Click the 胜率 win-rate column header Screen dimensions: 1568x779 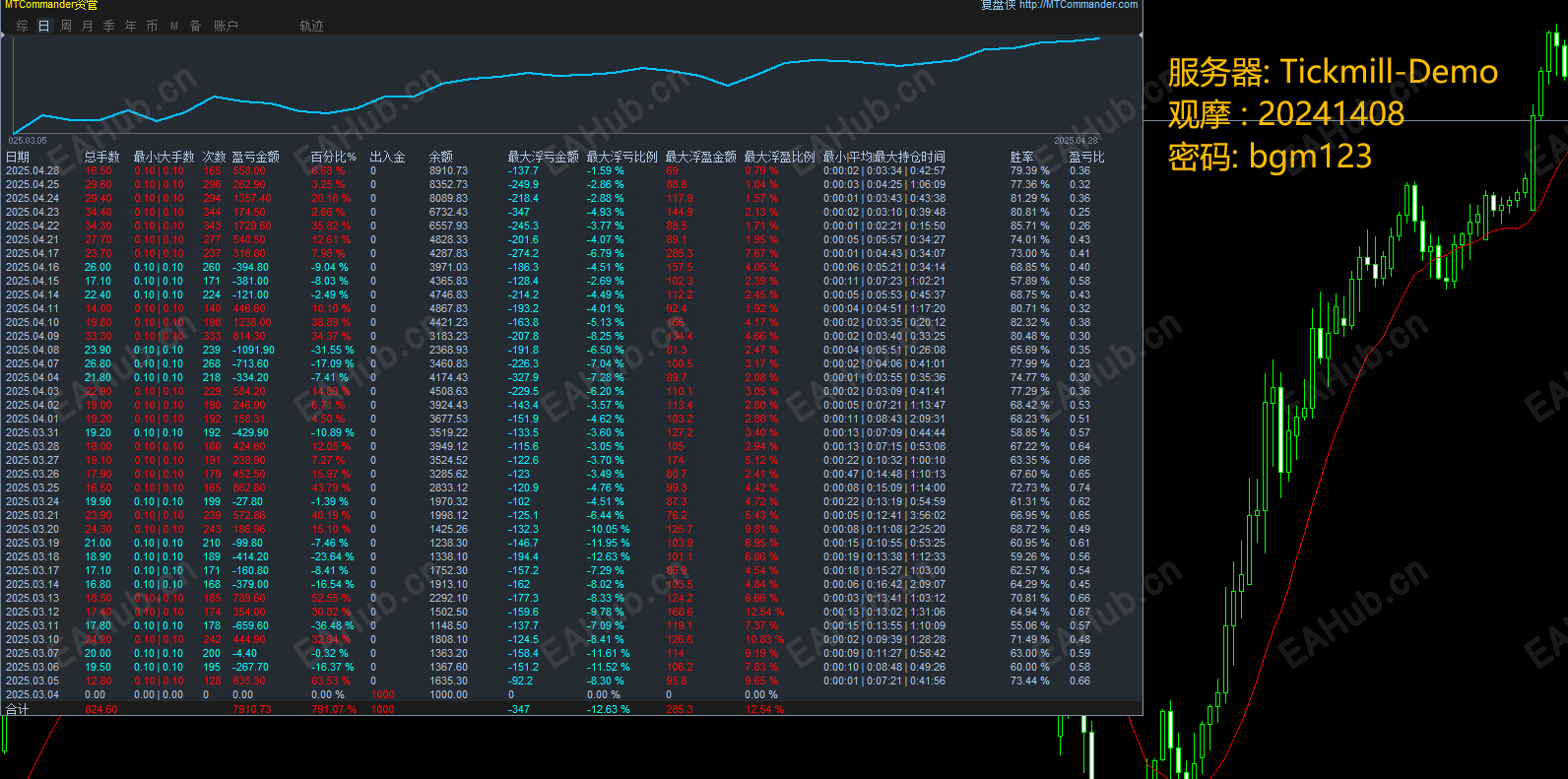point(1022,157)
